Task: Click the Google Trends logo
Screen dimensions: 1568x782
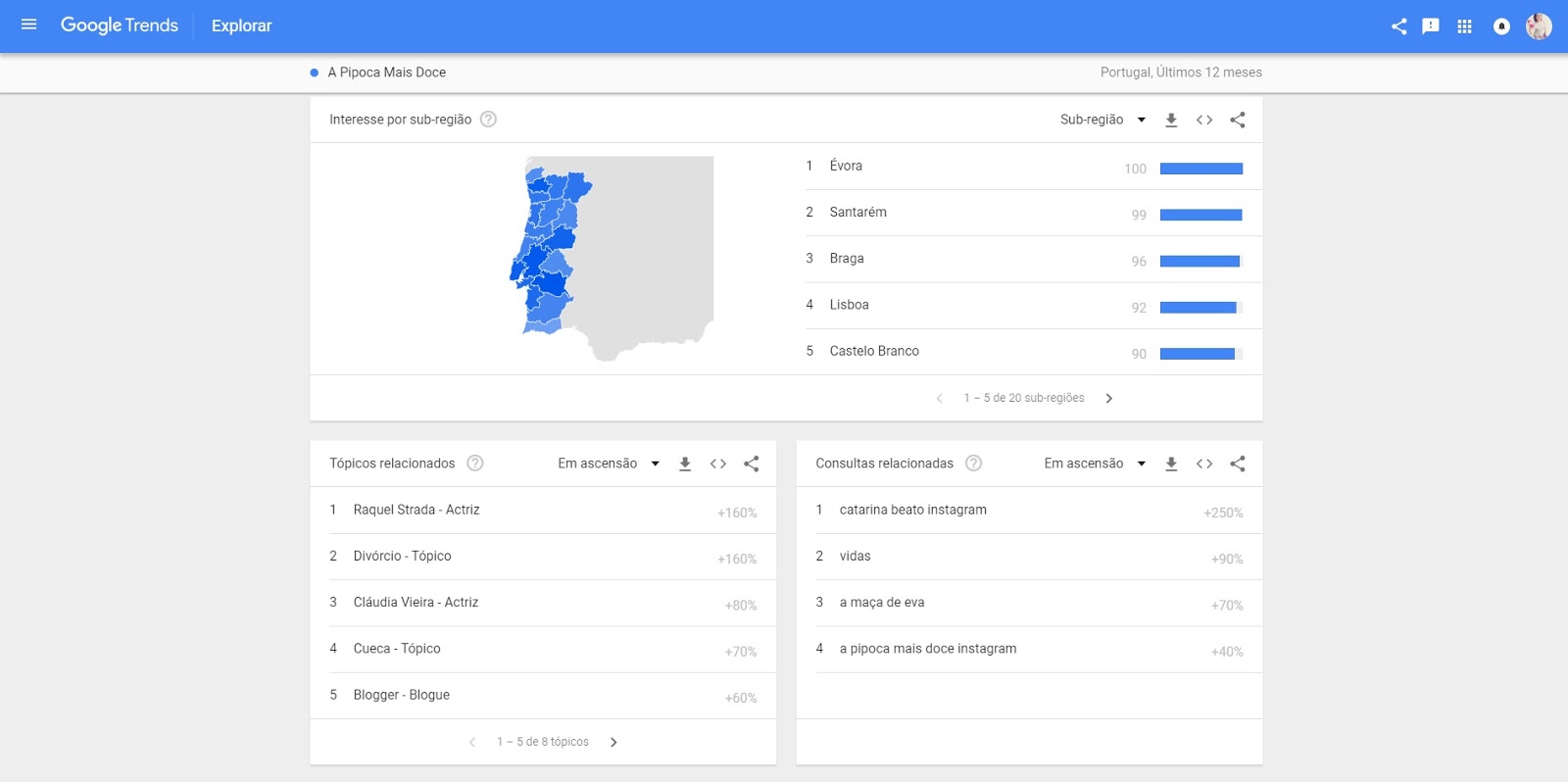Action: click(x=120, y=25)
